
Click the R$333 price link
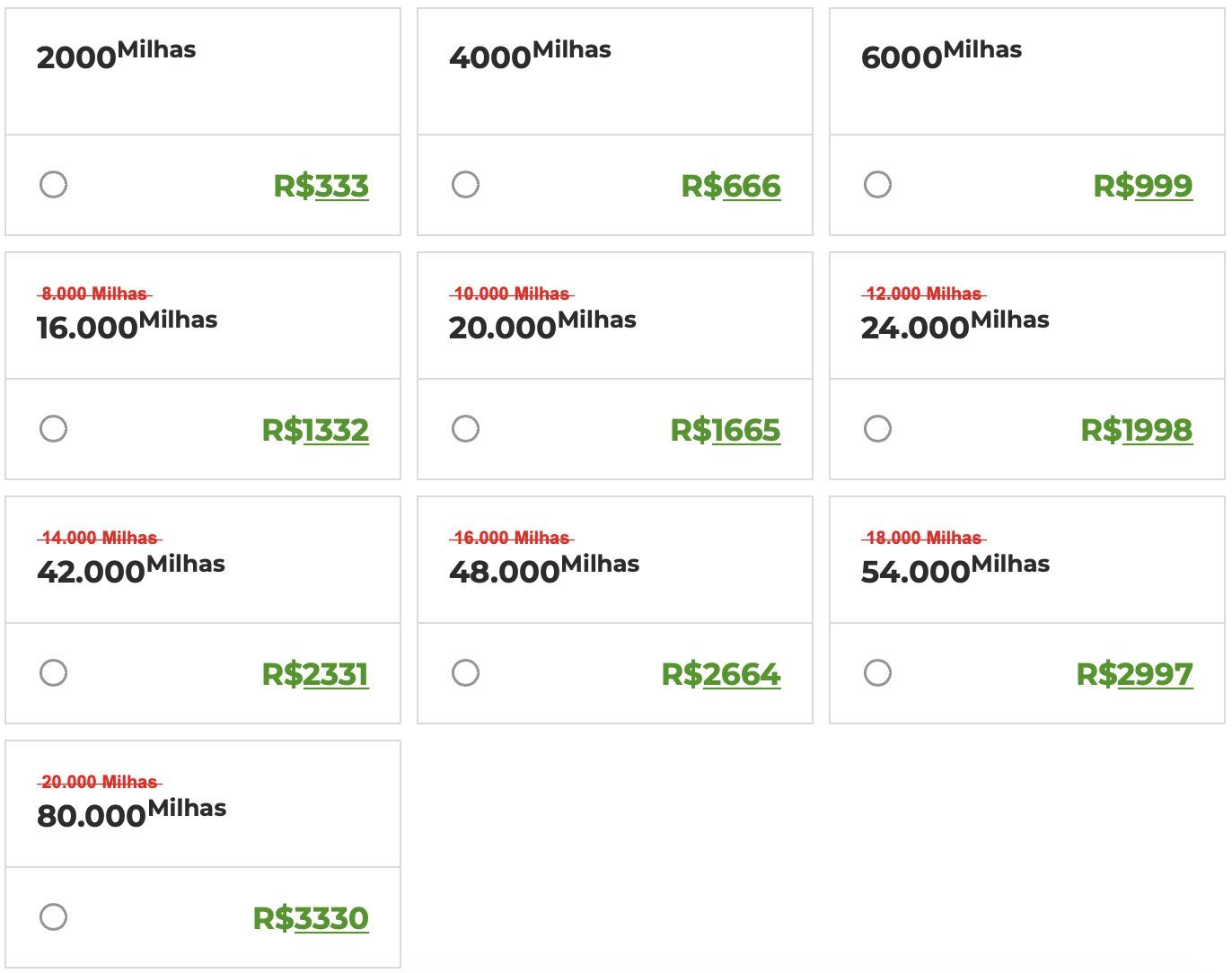pyautogui.click(x=321, y=186)
